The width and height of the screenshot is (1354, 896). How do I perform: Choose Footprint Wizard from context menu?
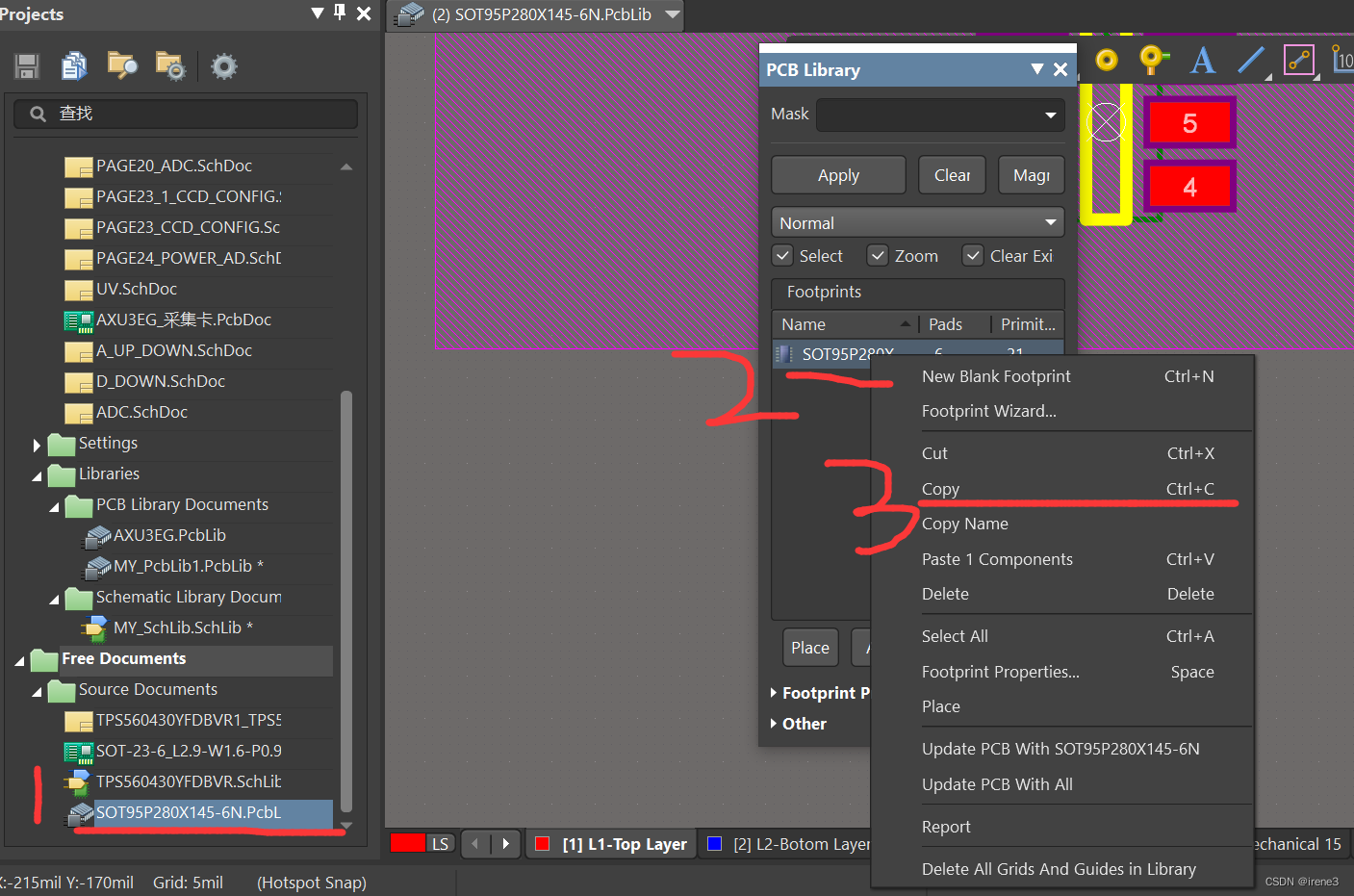[1061, 411]
